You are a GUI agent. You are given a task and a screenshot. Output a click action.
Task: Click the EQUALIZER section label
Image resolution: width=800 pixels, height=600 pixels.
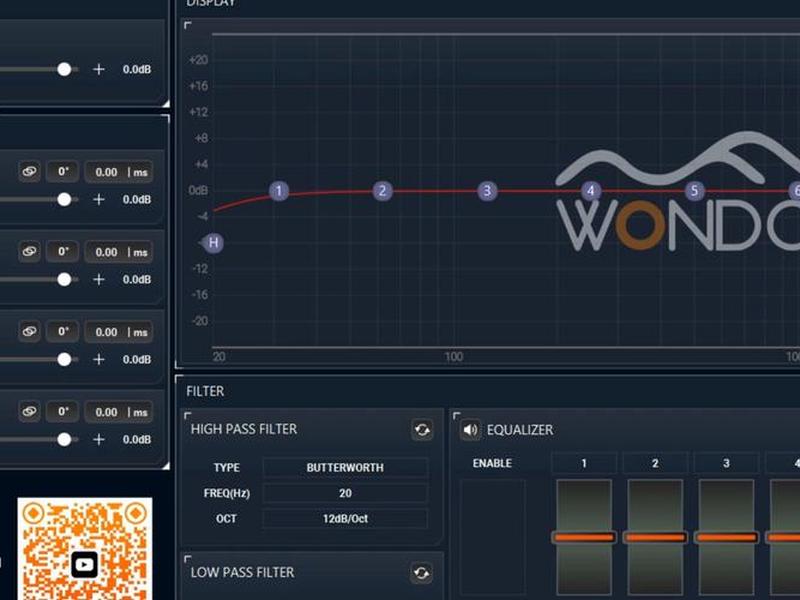pyautogui.click(x=519, y=430)
